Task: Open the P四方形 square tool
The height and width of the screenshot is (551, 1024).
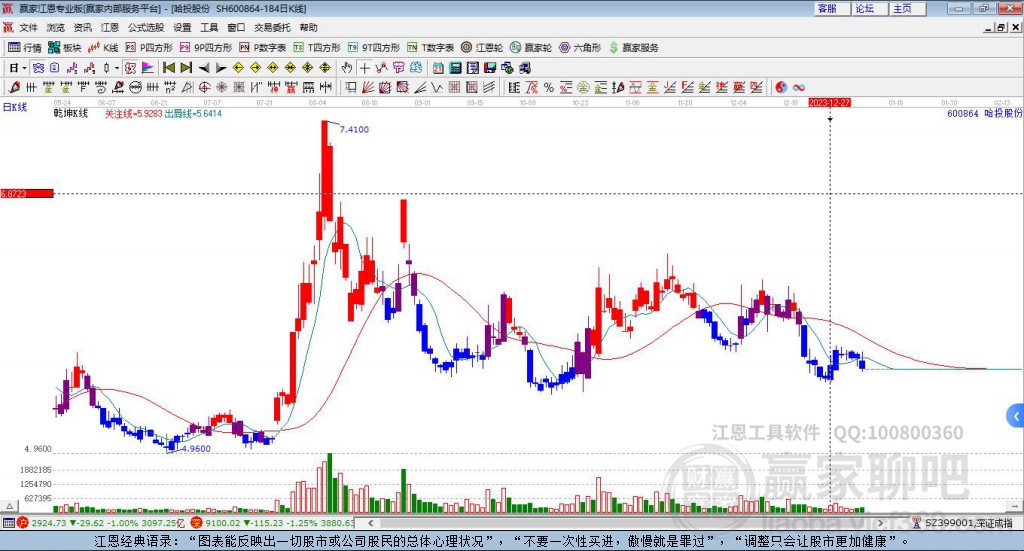Action: tap(149, 48)
